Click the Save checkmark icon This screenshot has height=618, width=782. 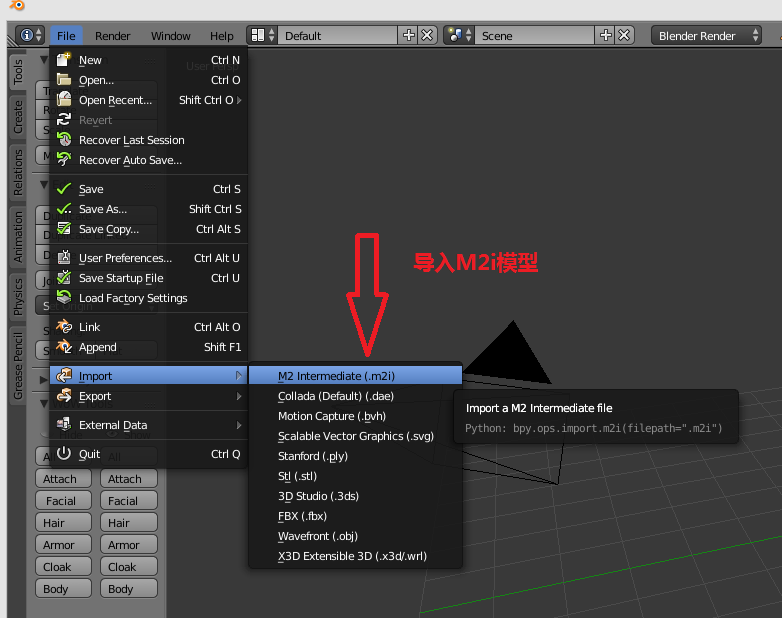[x=64, y=189]
